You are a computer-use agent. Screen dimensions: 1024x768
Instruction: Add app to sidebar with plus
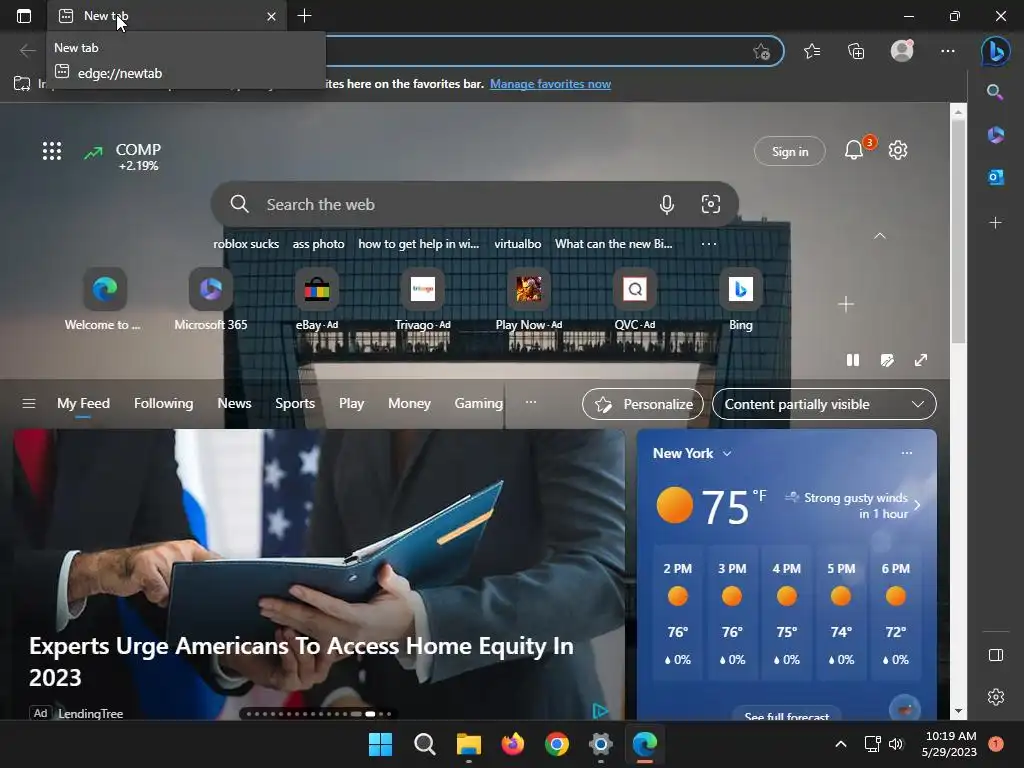pyautogui.click(x=995, y=223)
